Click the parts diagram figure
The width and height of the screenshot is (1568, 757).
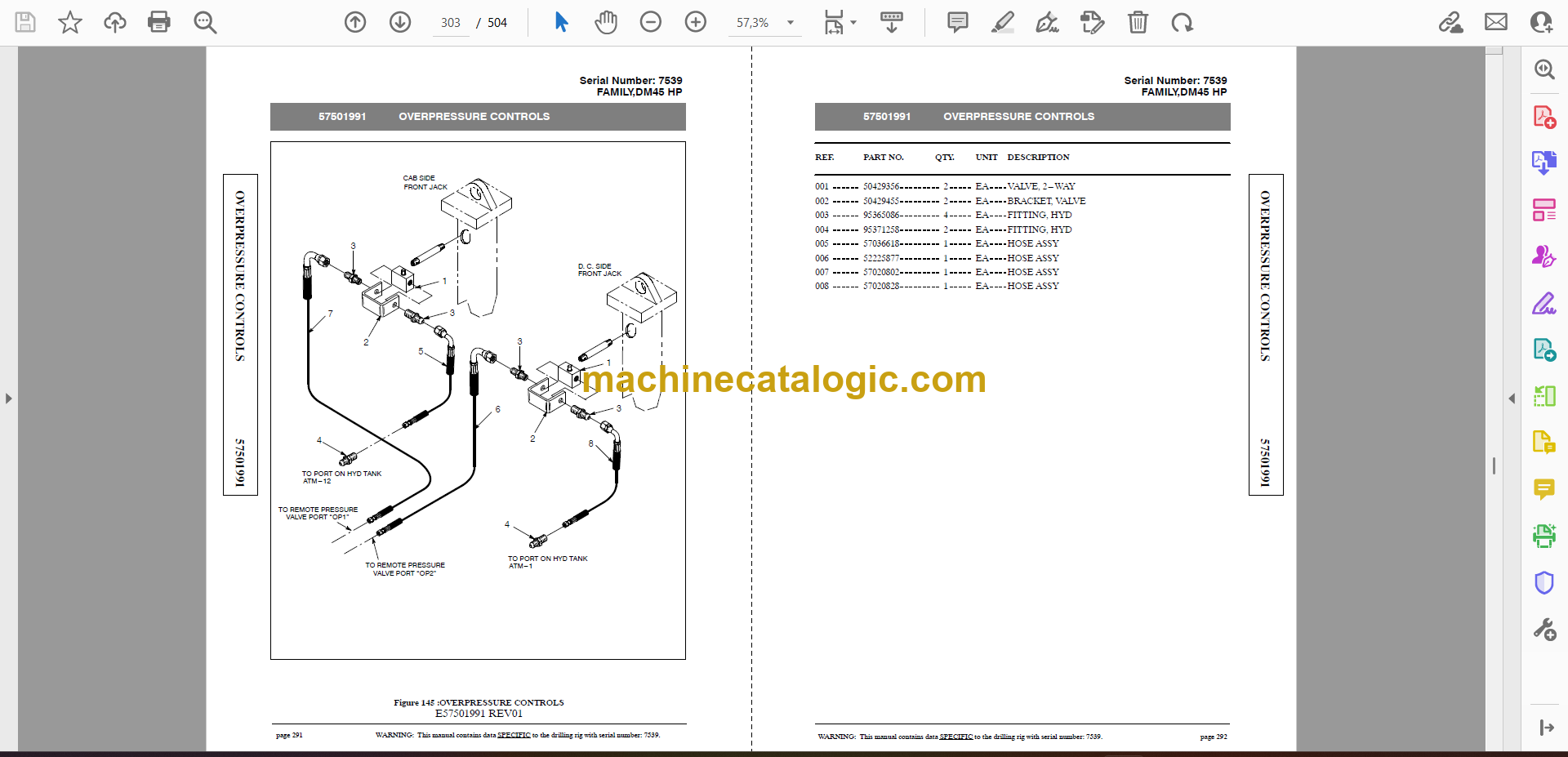[x=478, y=400]
